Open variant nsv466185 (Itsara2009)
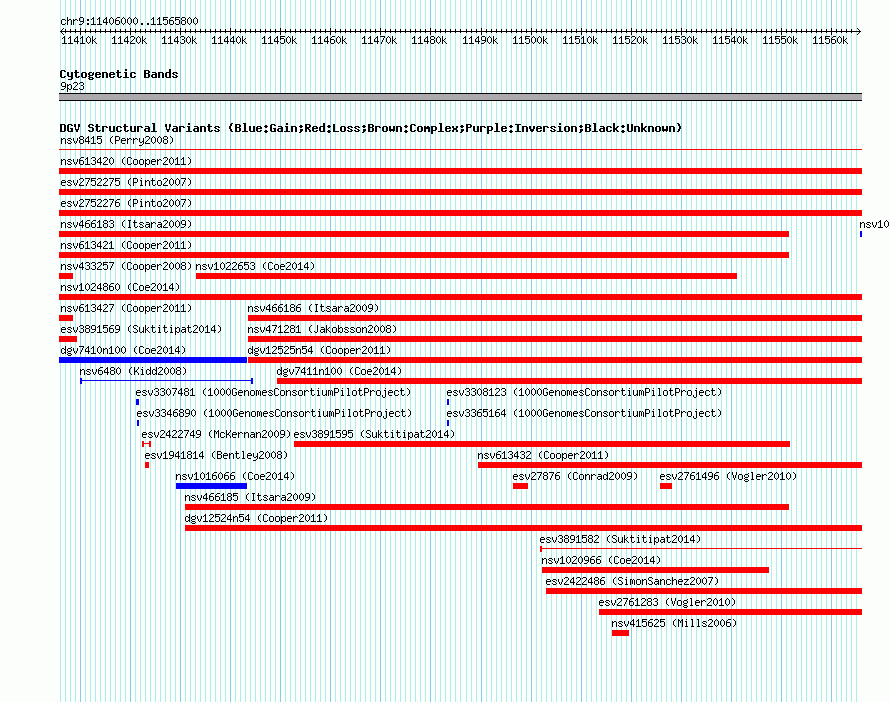Image resolution: width=890 pixels, height=702 pixels. coord(250,497)
